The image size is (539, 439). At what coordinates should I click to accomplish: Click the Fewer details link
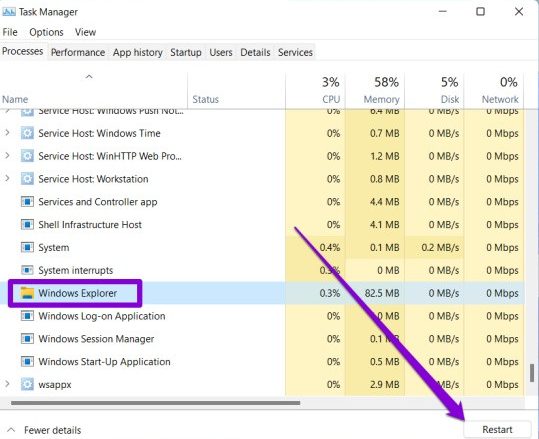(x=53, y=430)
